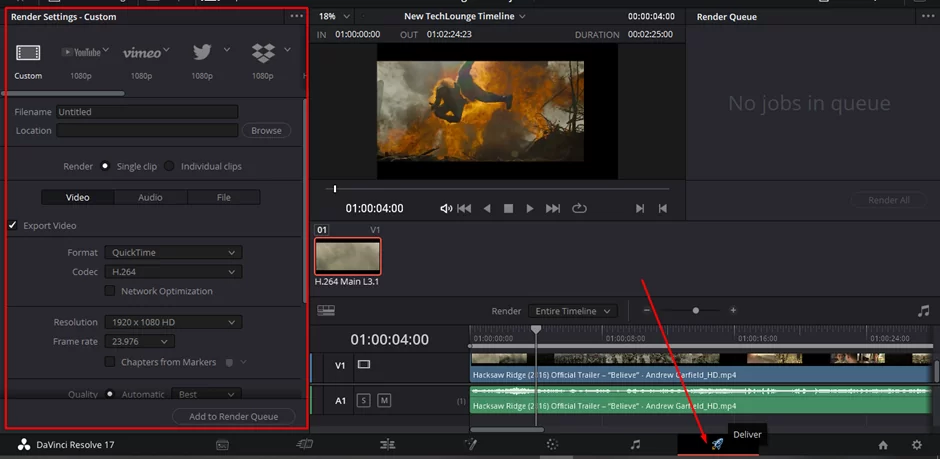This screenshot has height=459, width=940.
Task: Toggle the Export Video checkbox
Action: pyautogui.click(x=13, y=225)
